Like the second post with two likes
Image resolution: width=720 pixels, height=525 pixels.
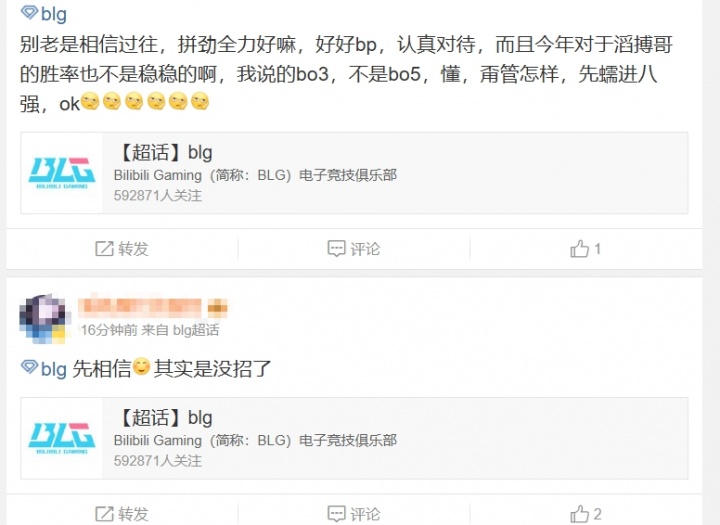[585, 514]
